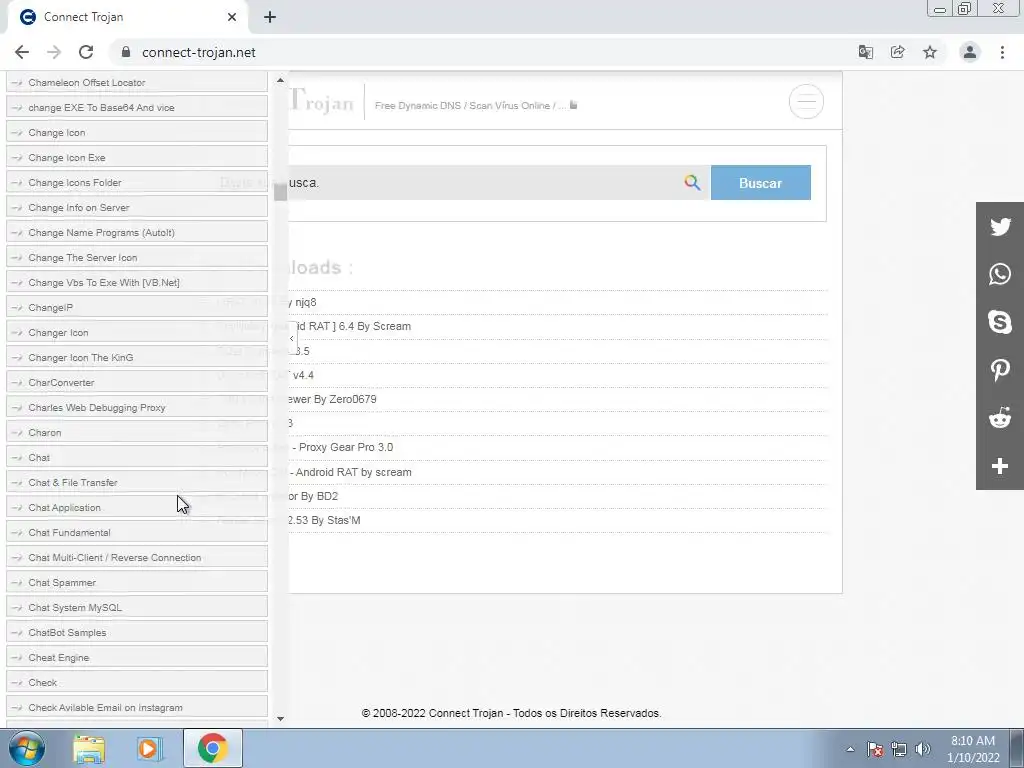Viewport: 1024px width, 768px height.
Task: Open Change Name Programs (AutoIt)
Action: (136, 232)
